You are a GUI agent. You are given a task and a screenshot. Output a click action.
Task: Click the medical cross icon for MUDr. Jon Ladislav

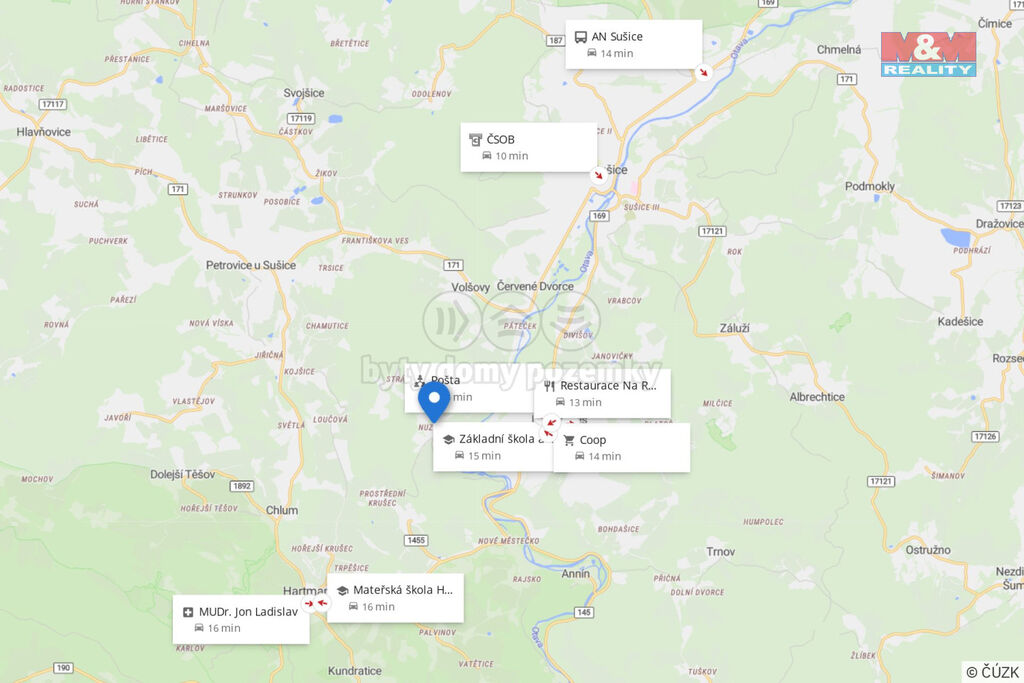click(188, 612)
